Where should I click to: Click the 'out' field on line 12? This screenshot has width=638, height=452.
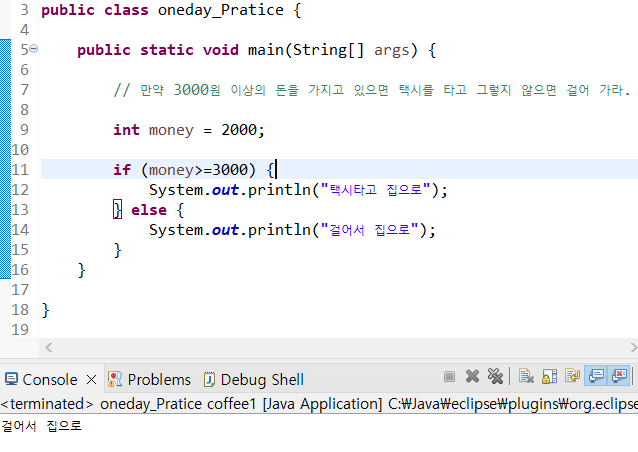click(225, 190)
